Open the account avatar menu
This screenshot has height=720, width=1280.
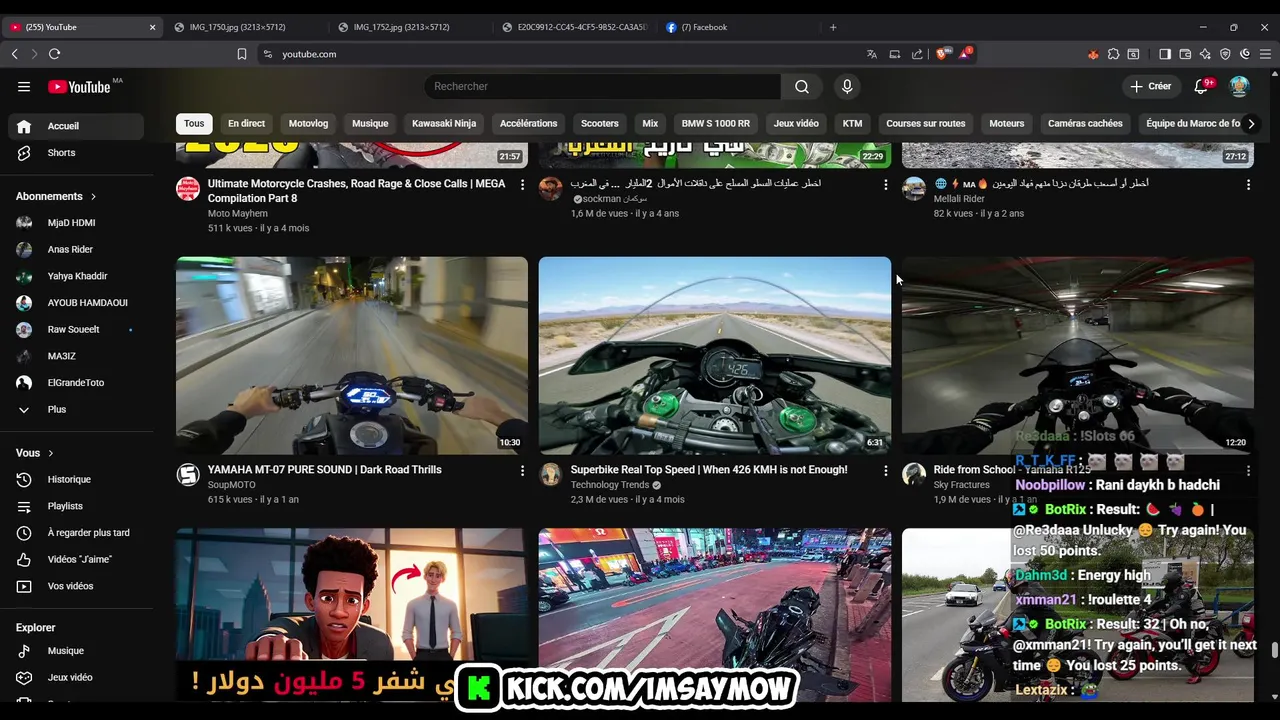(x=1239, y=87)
